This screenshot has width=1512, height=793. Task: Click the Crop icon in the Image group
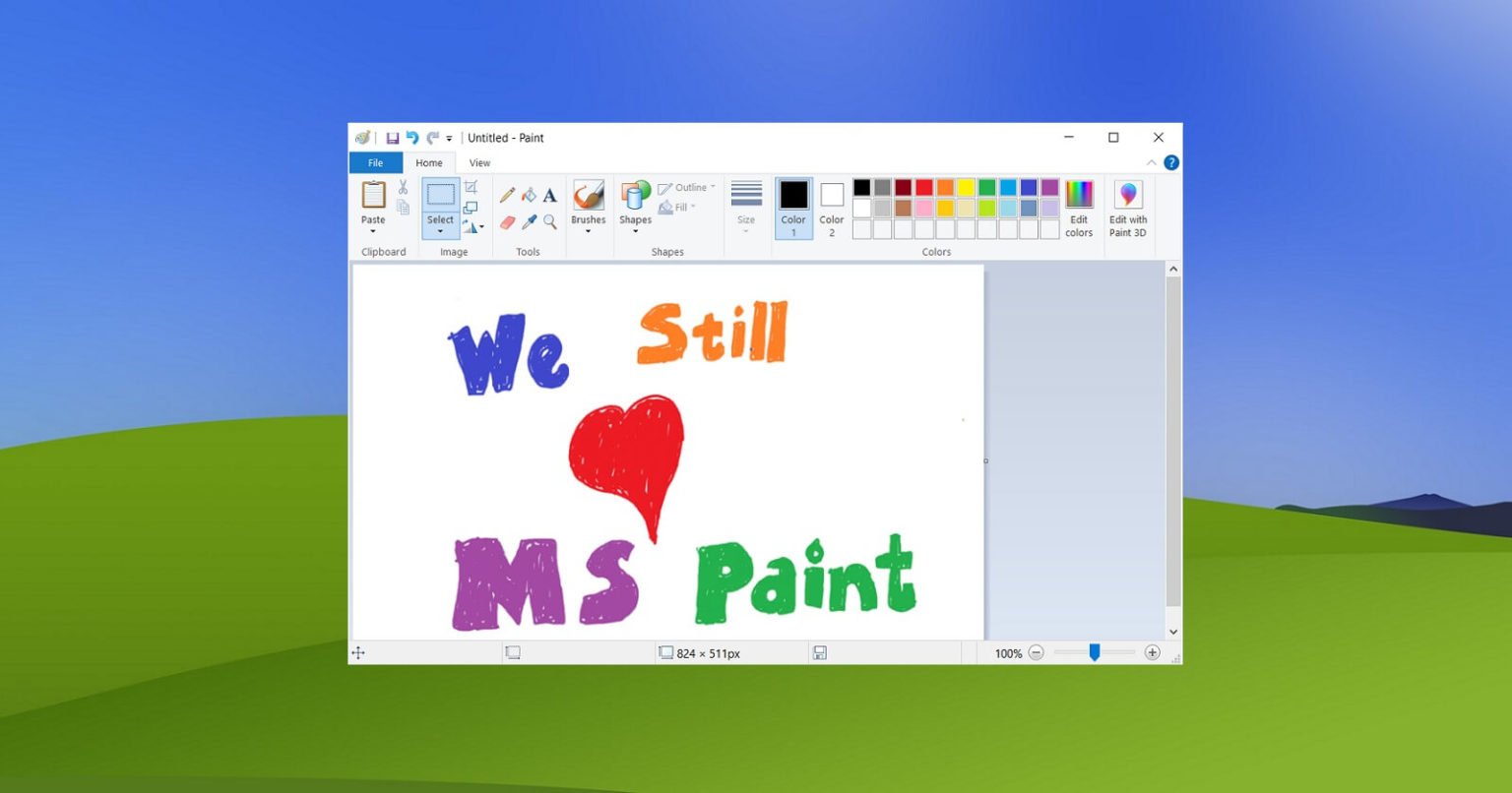point(472,187)
